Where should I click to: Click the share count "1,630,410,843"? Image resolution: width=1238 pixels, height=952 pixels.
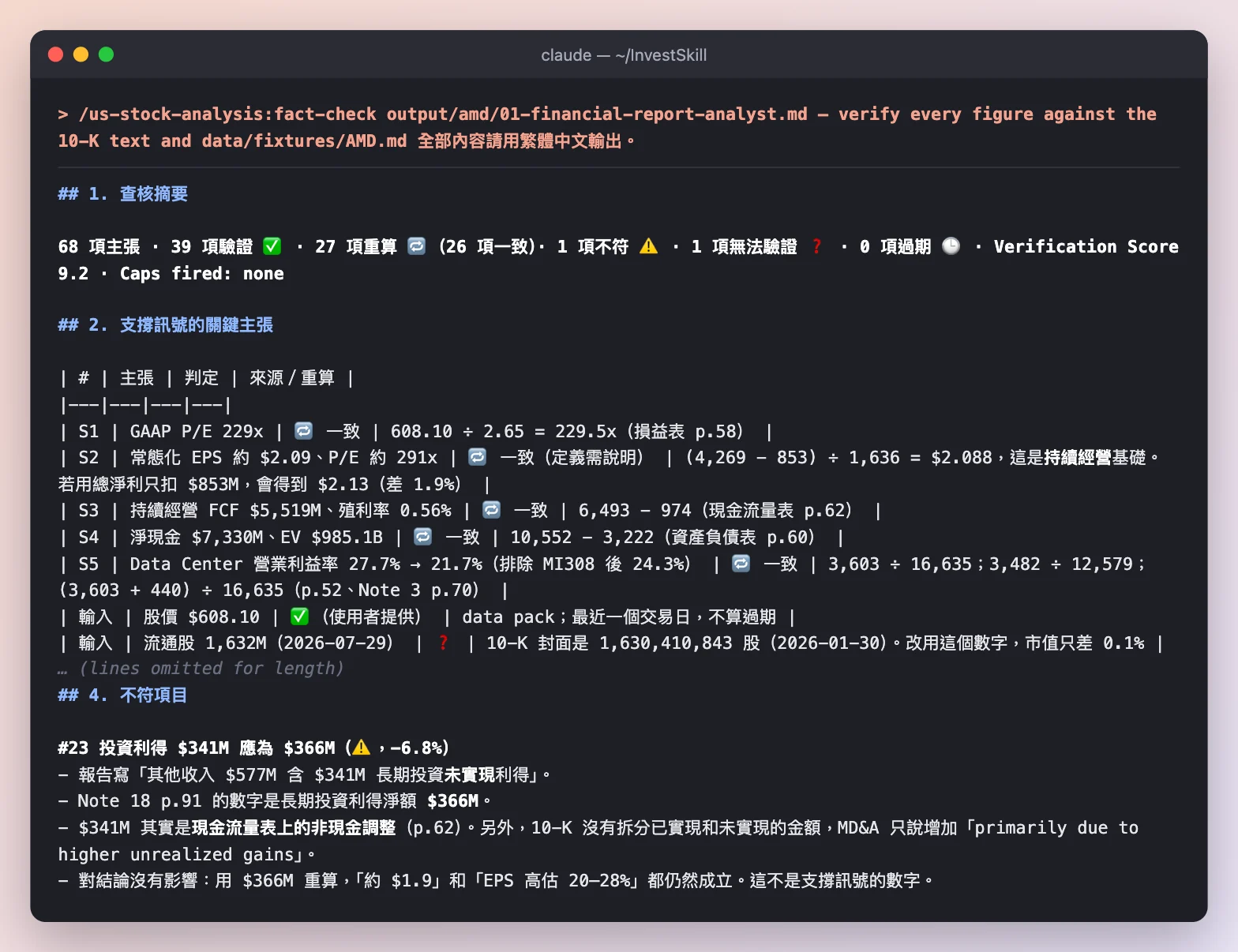point(666,643)
